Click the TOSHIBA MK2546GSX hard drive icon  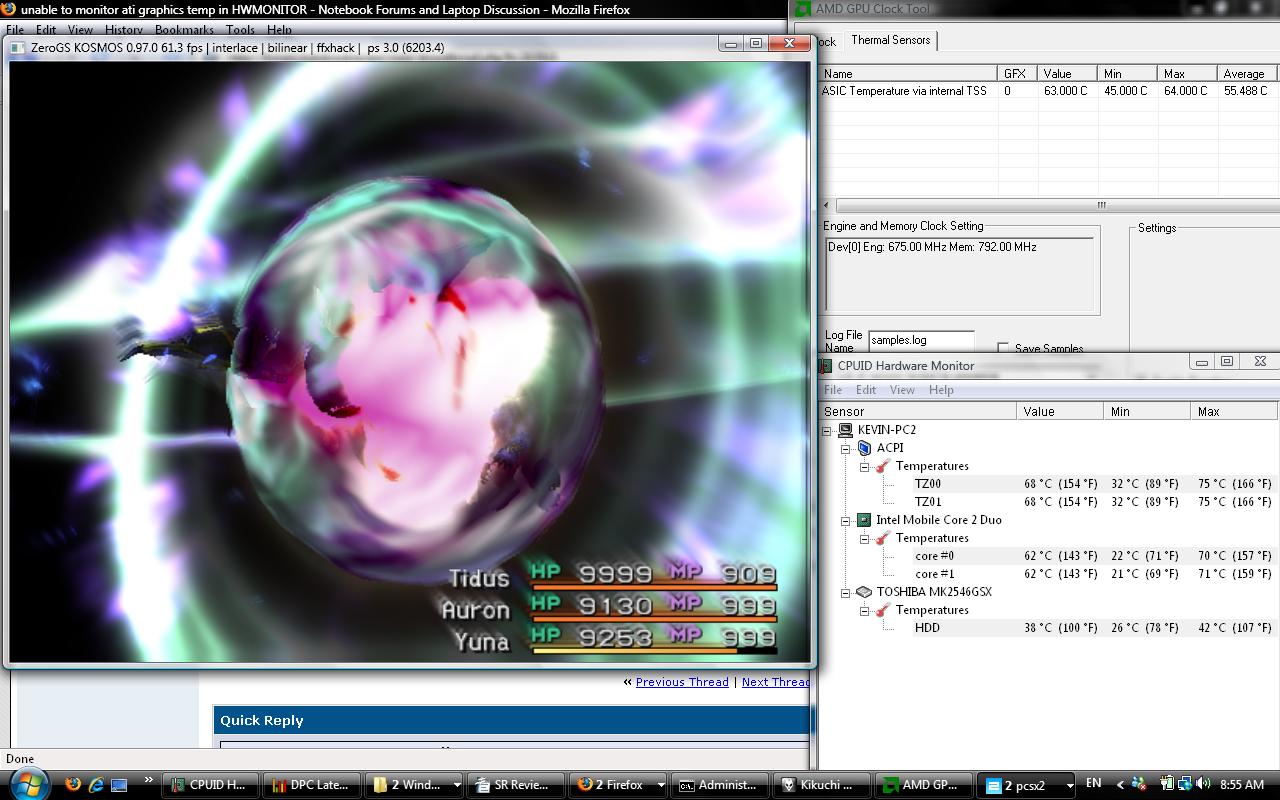tap(864, 592)
